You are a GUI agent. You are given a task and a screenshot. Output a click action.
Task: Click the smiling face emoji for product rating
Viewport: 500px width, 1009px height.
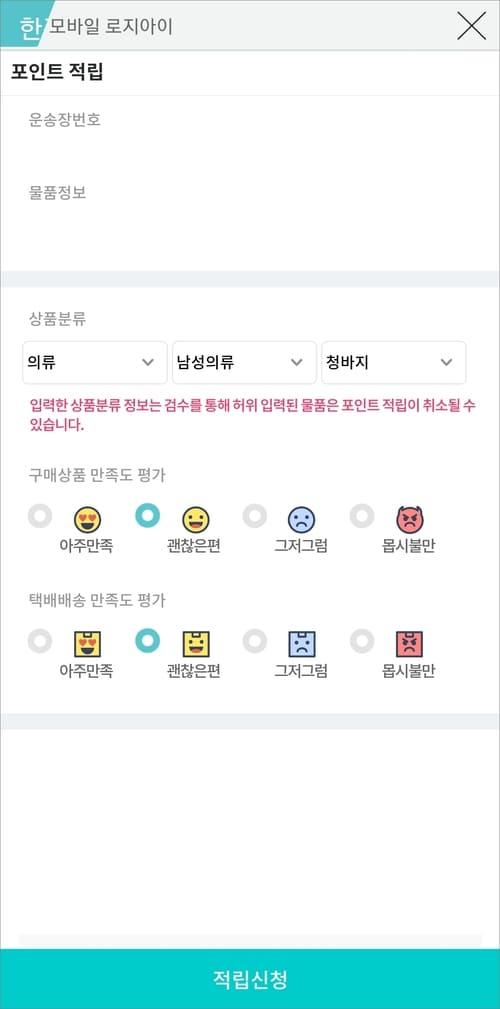pyautogui.click(x=196, y=520)
